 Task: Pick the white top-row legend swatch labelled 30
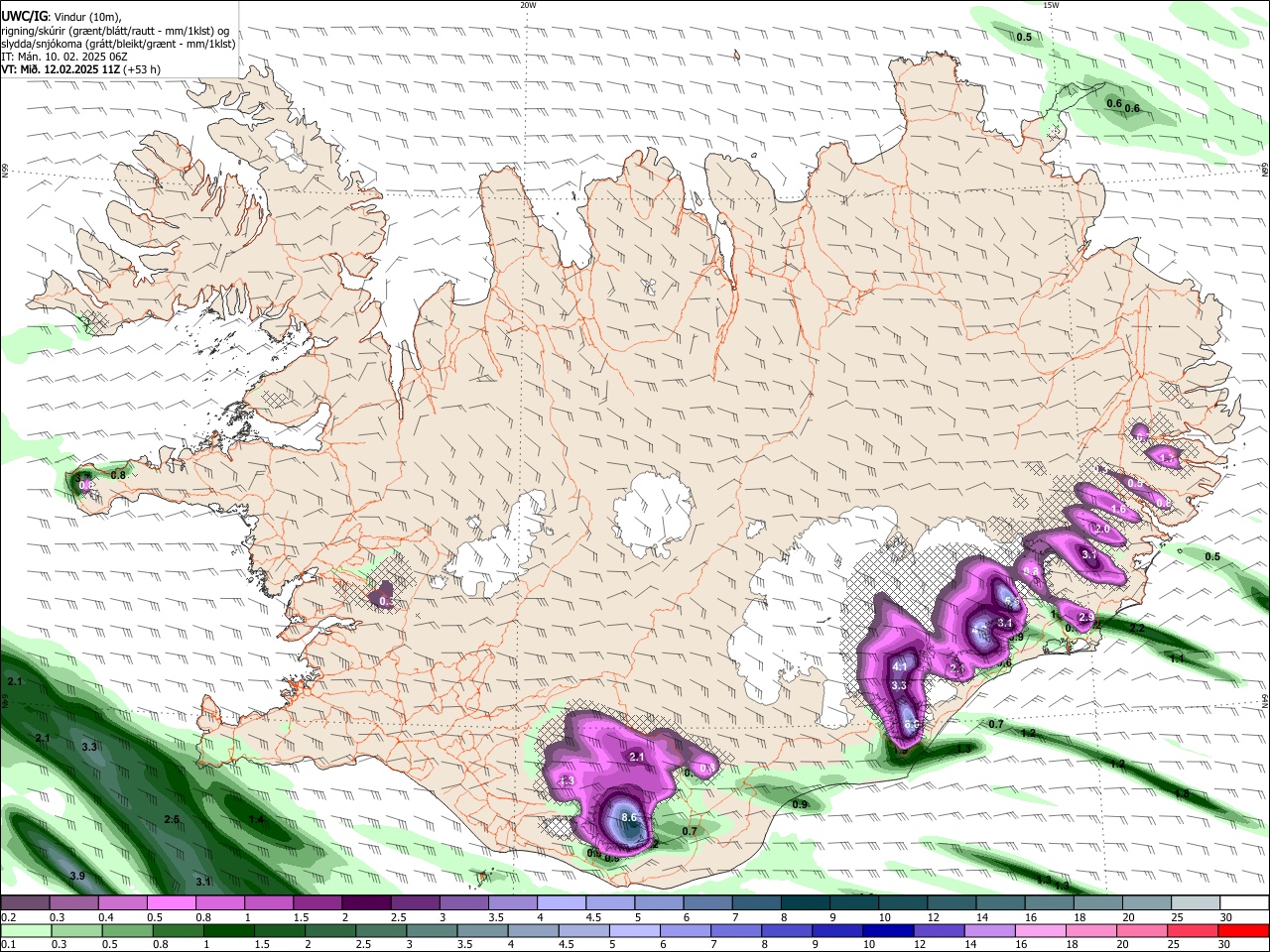coord(1242,903)
